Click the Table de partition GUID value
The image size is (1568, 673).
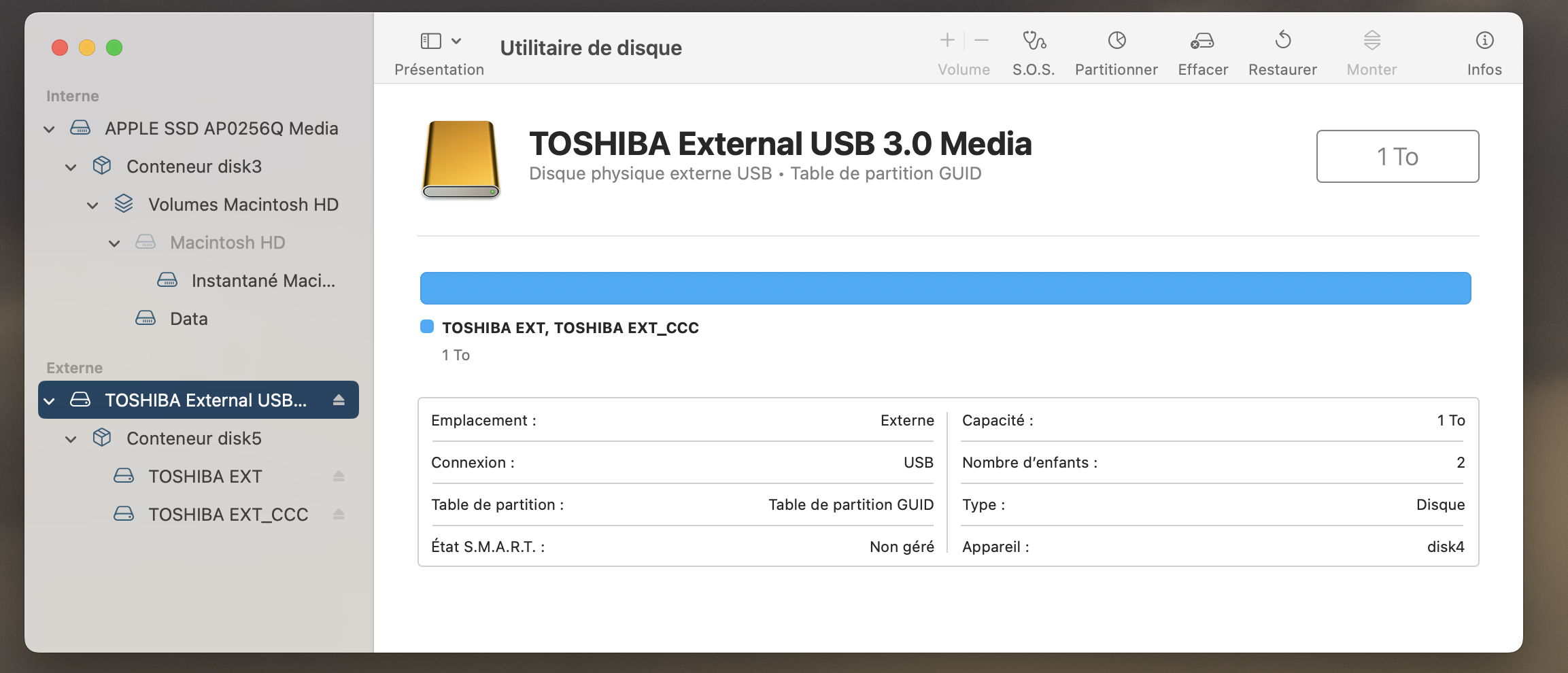851,504
